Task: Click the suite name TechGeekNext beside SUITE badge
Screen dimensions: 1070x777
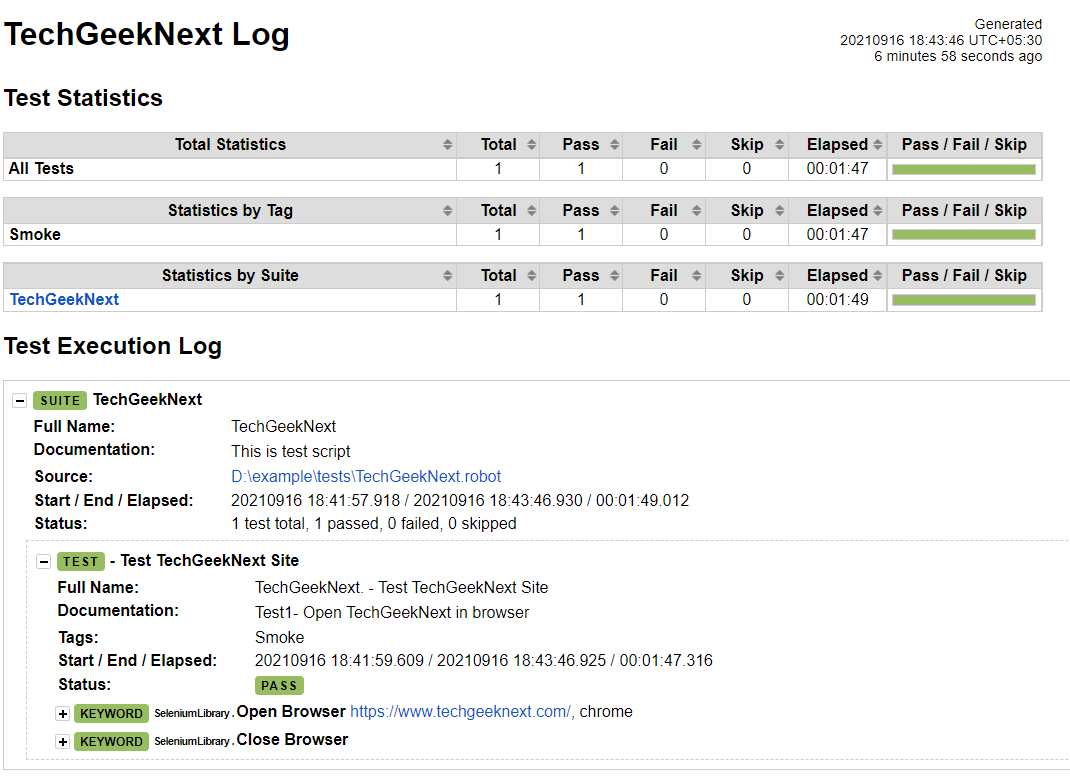Action: coord(147,400)
